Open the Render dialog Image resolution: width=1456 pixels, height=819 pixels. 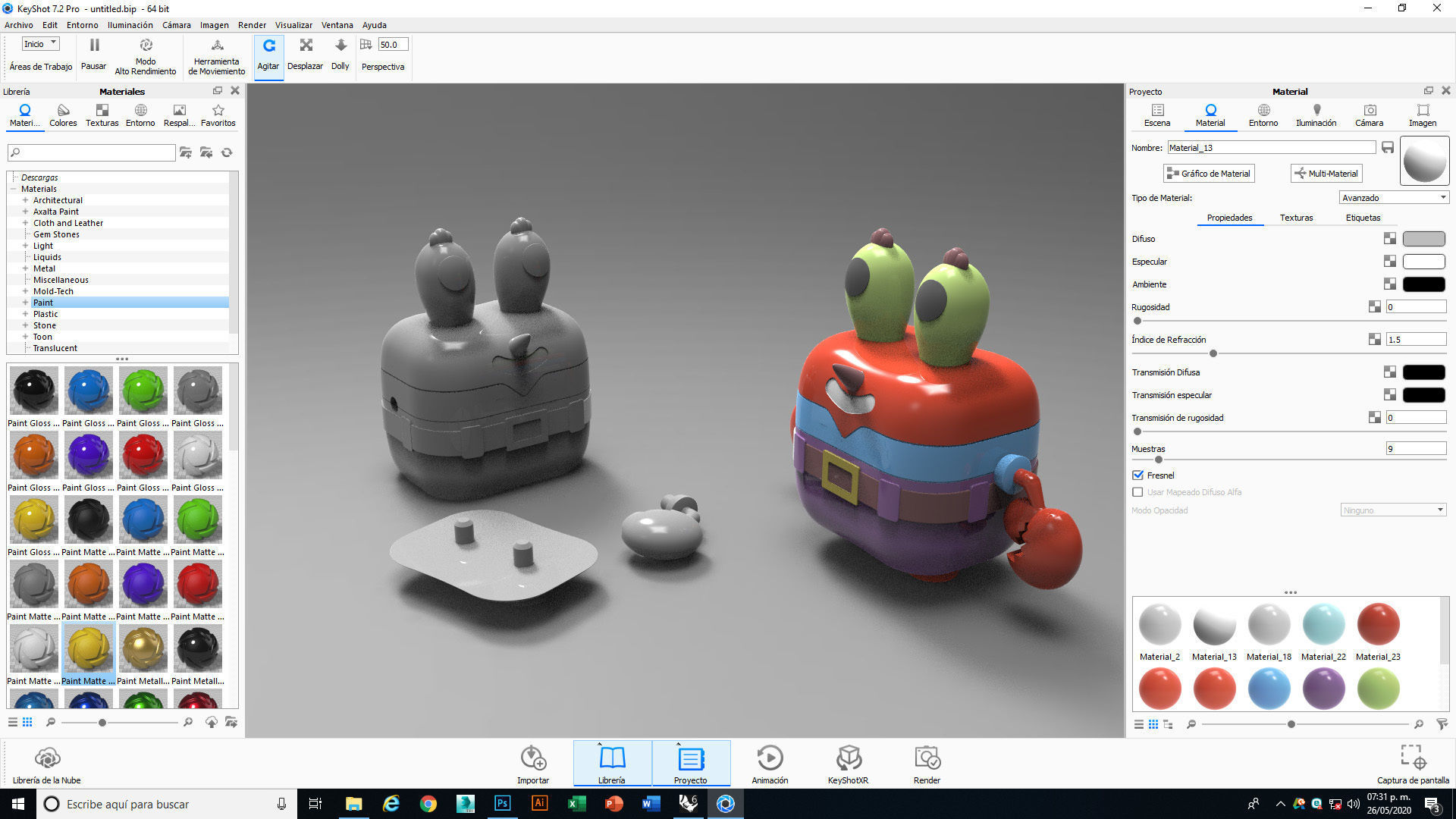pyautogui.click(x=927, y=765)
